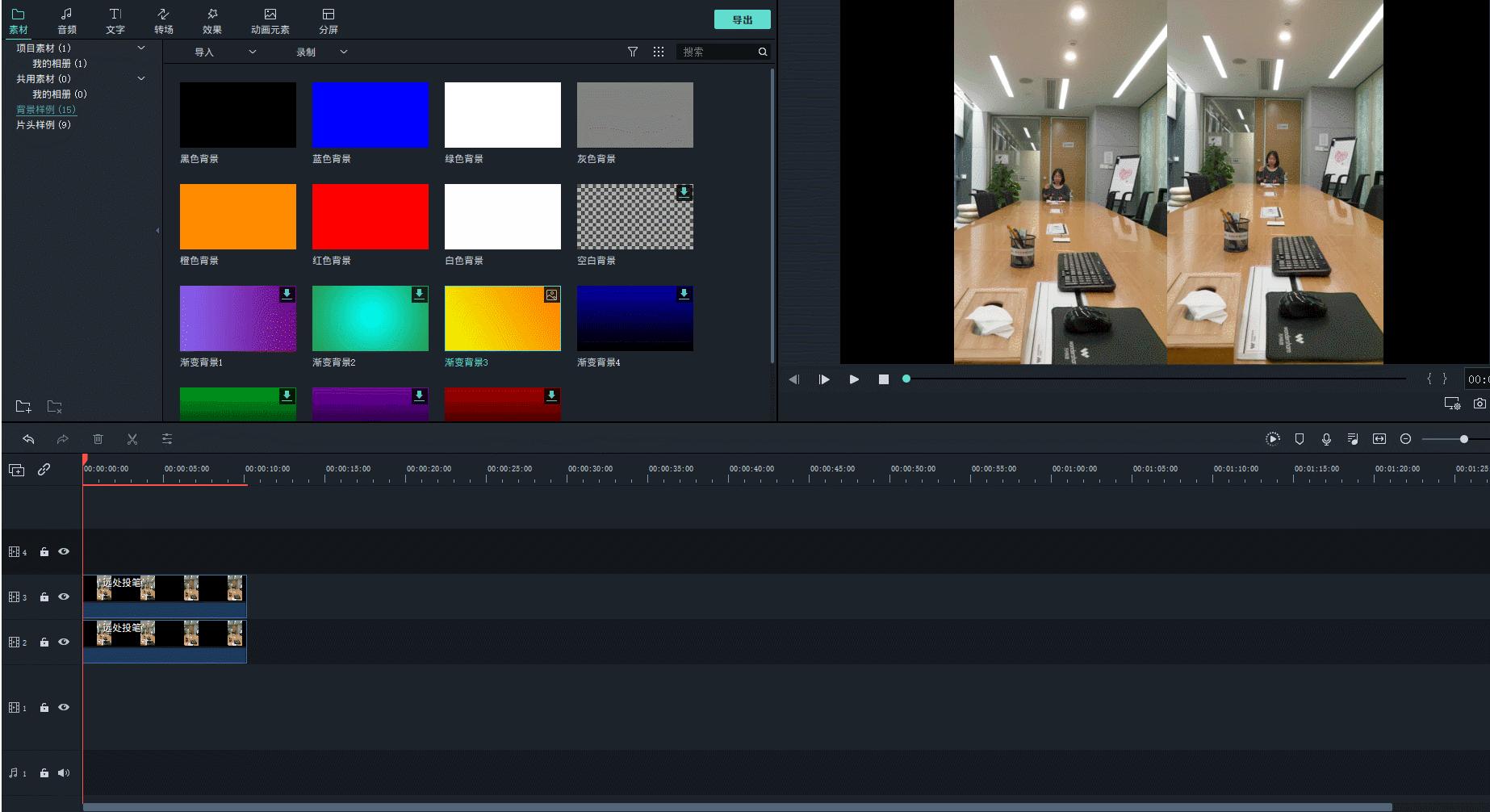Click the play-from-start button

tap(824, 379)
